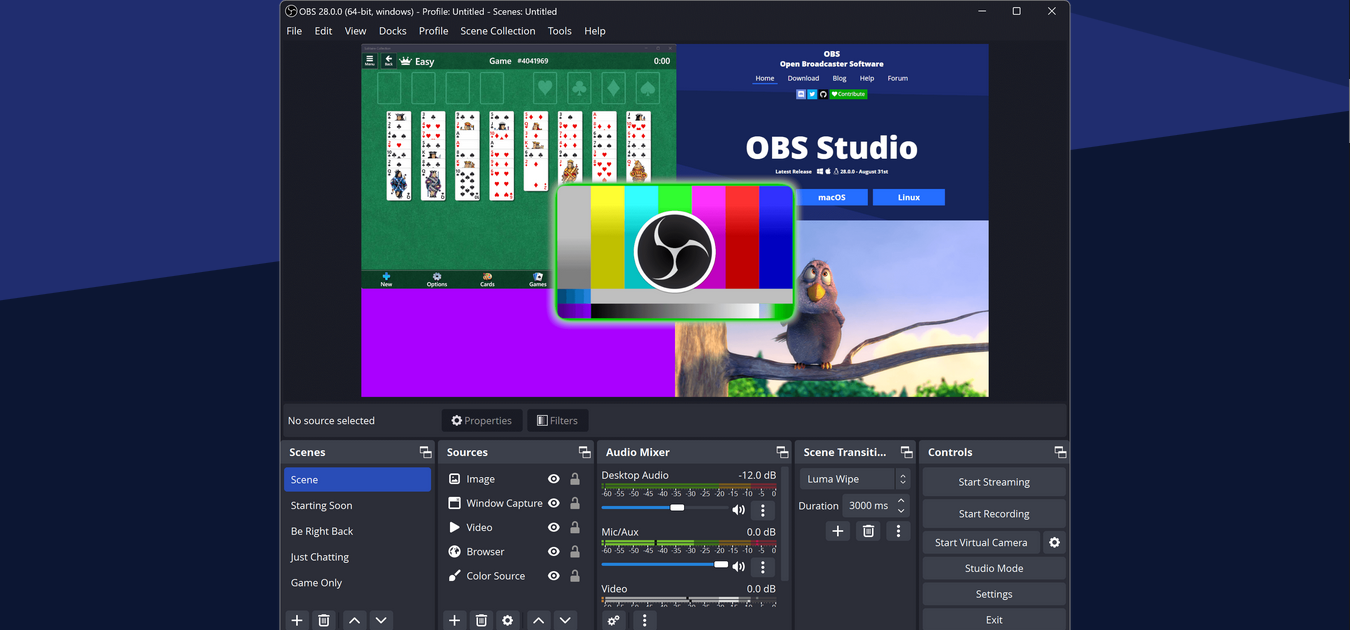Decrease transition duration with down arrow
Screen dimensions: 1350x630
[901, 511]
